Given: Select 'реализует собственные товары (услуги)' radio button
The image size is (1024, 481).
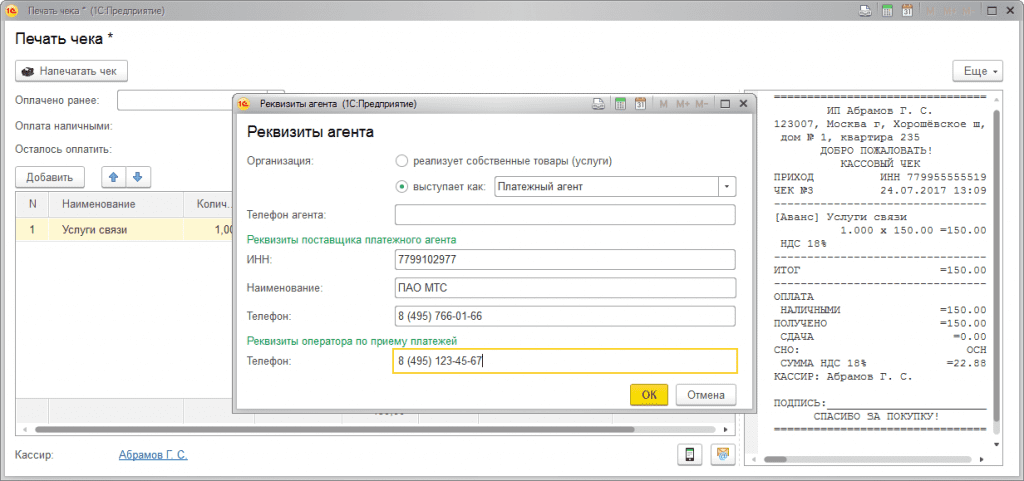Looking at the screenshot, I should (402, 160).
